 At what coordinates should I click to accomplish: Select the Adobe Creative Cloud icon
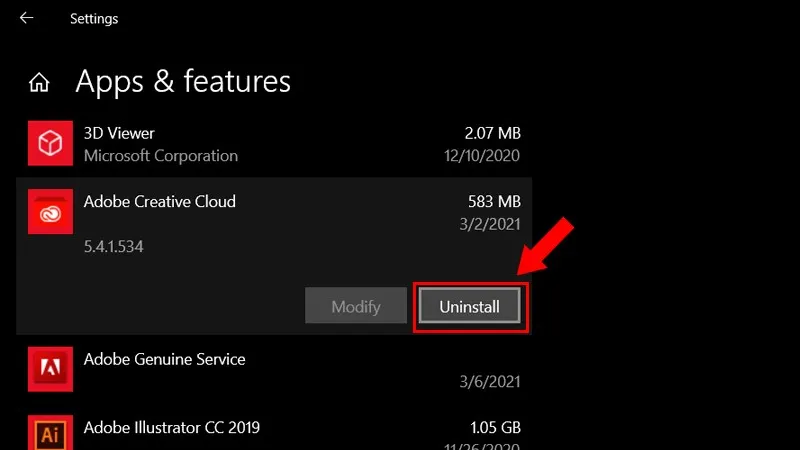click(x=51, y=212)
